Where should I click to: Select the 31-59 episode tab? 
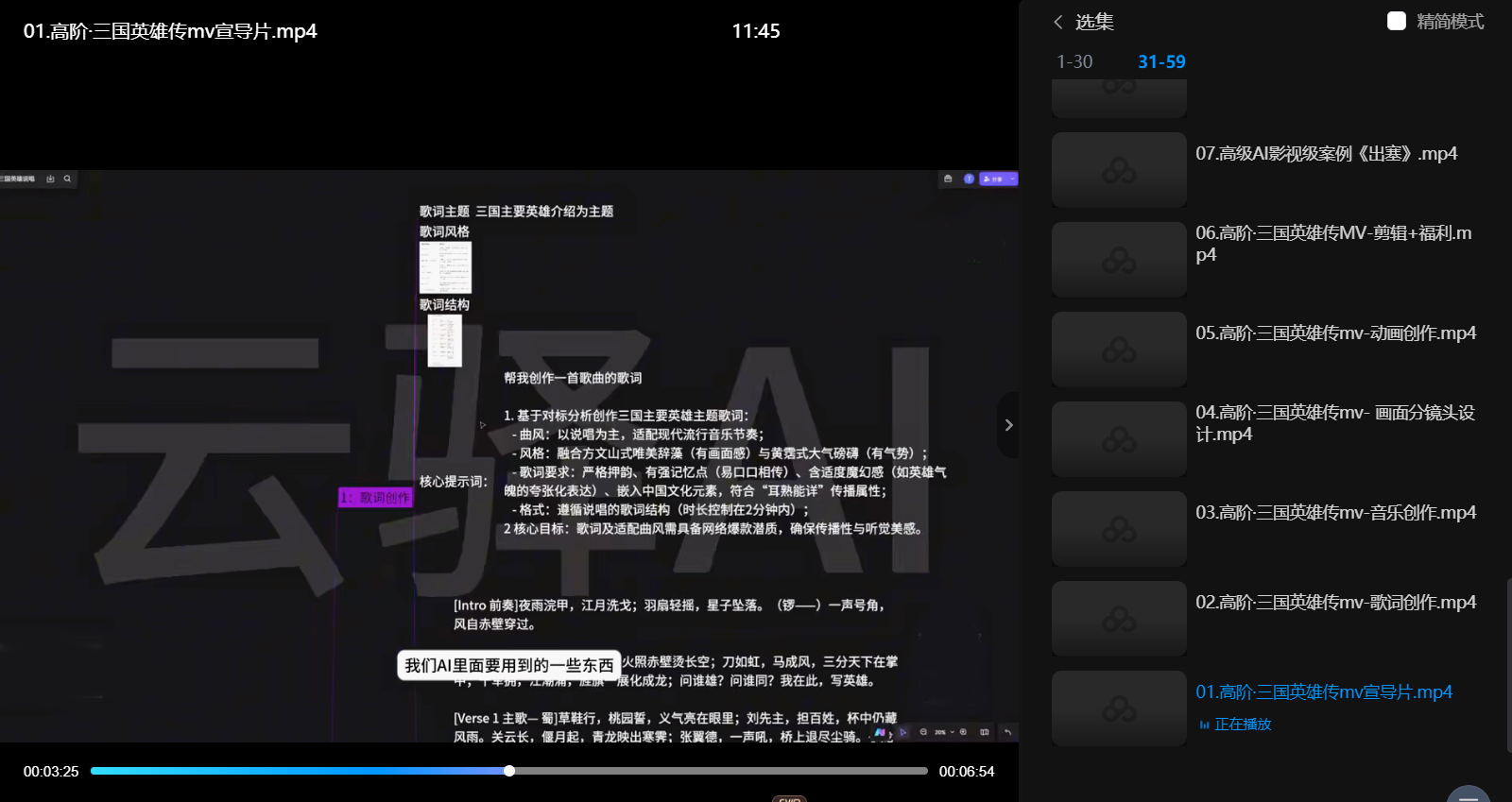1161,61
